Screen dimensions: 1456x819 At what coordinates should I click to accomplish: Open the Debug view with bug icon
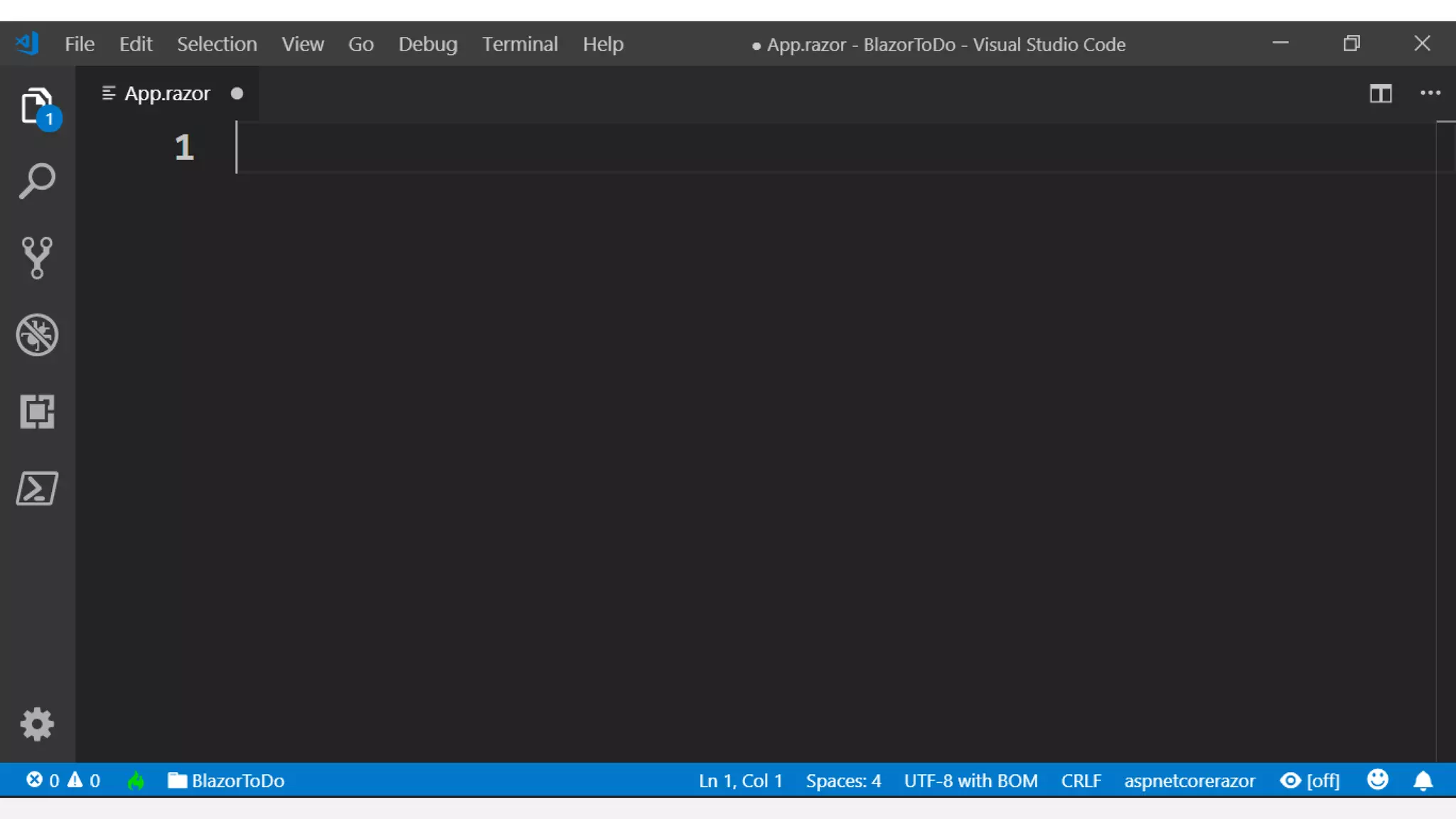tap(37, 335)
